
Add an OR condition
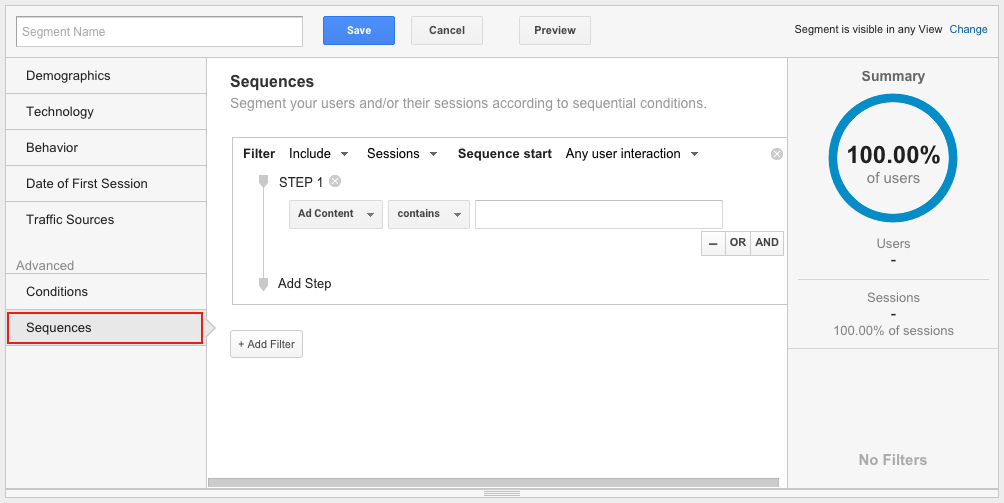tap(738, 243)
